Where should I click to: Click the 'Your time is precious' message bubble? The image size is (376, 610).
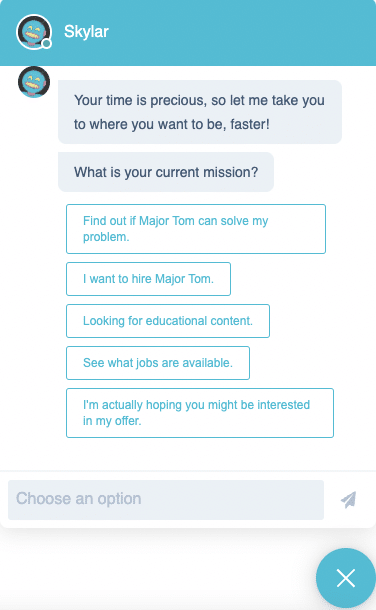coord(200,112)
